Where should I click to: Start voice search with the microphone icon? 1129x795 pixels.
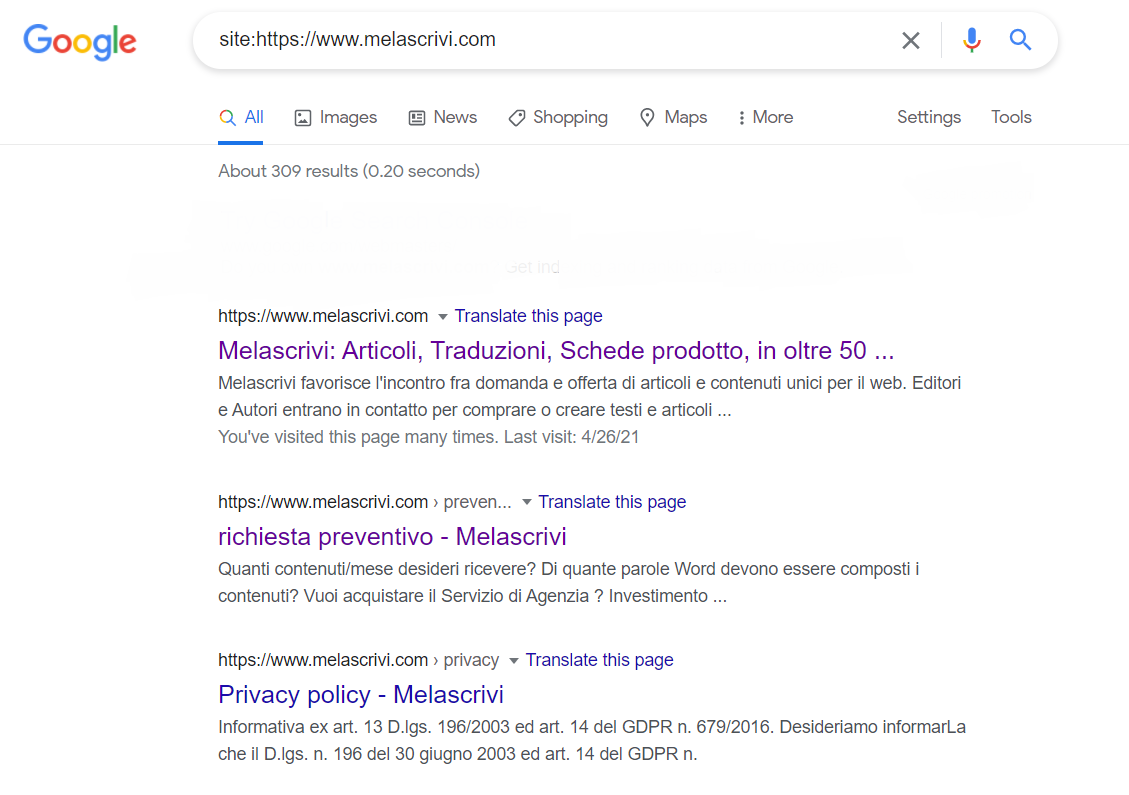click(971, 40)
